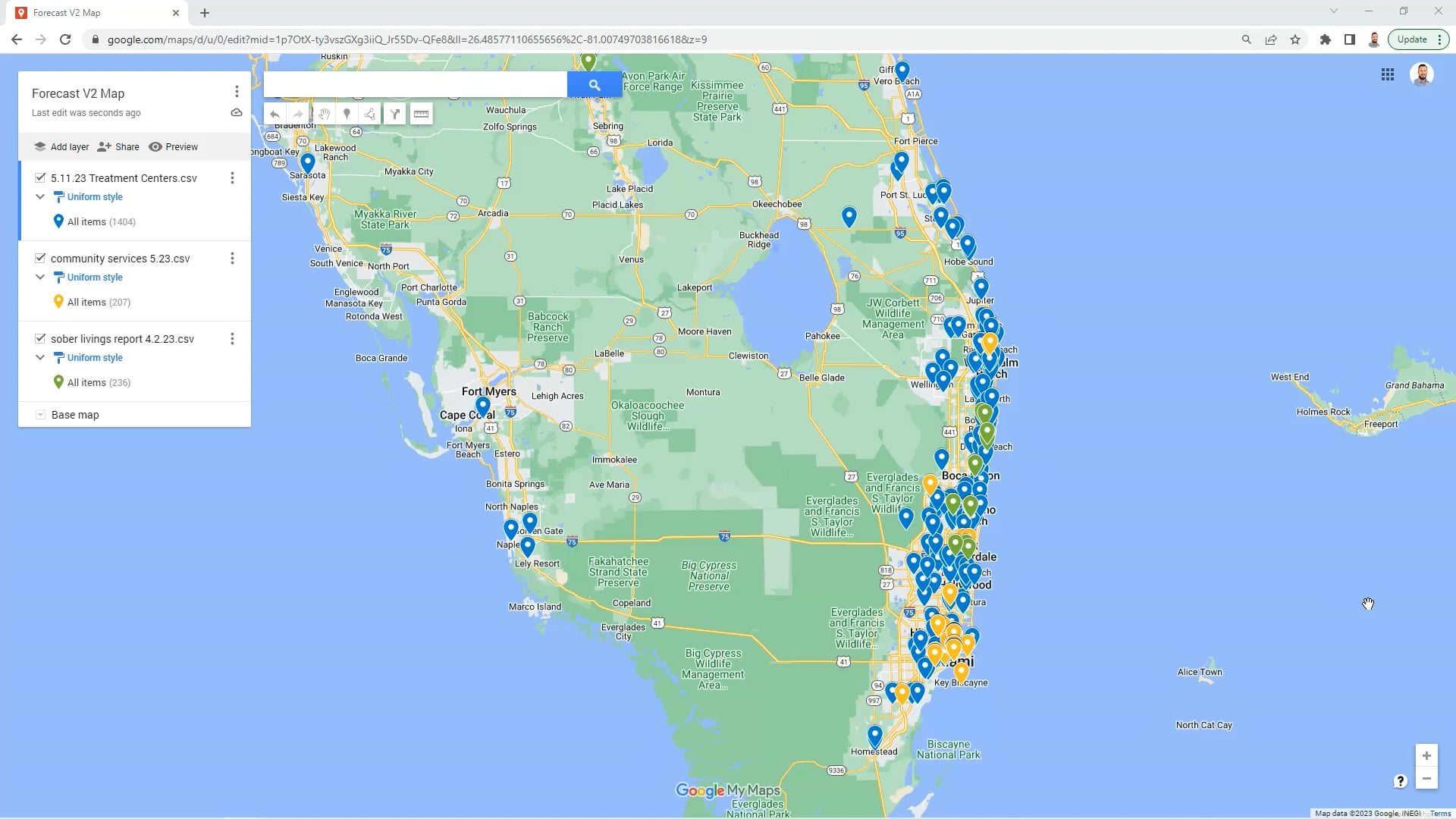Image resolution: width=1456 pixels, height=819 pixels.
Task: Open options for 5.11.23 Treatment Centers layer
Action: click(232, 178)
